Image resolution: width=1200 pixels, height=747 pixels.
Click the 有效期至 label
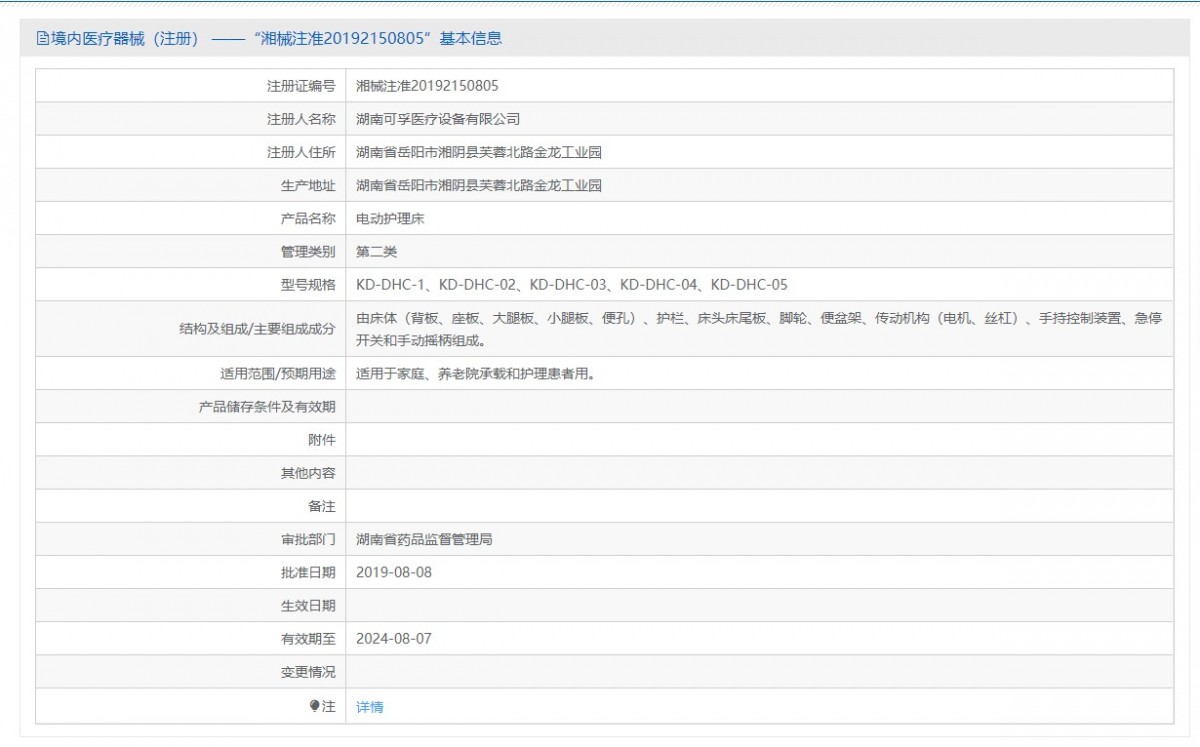(x=308, y=638)
